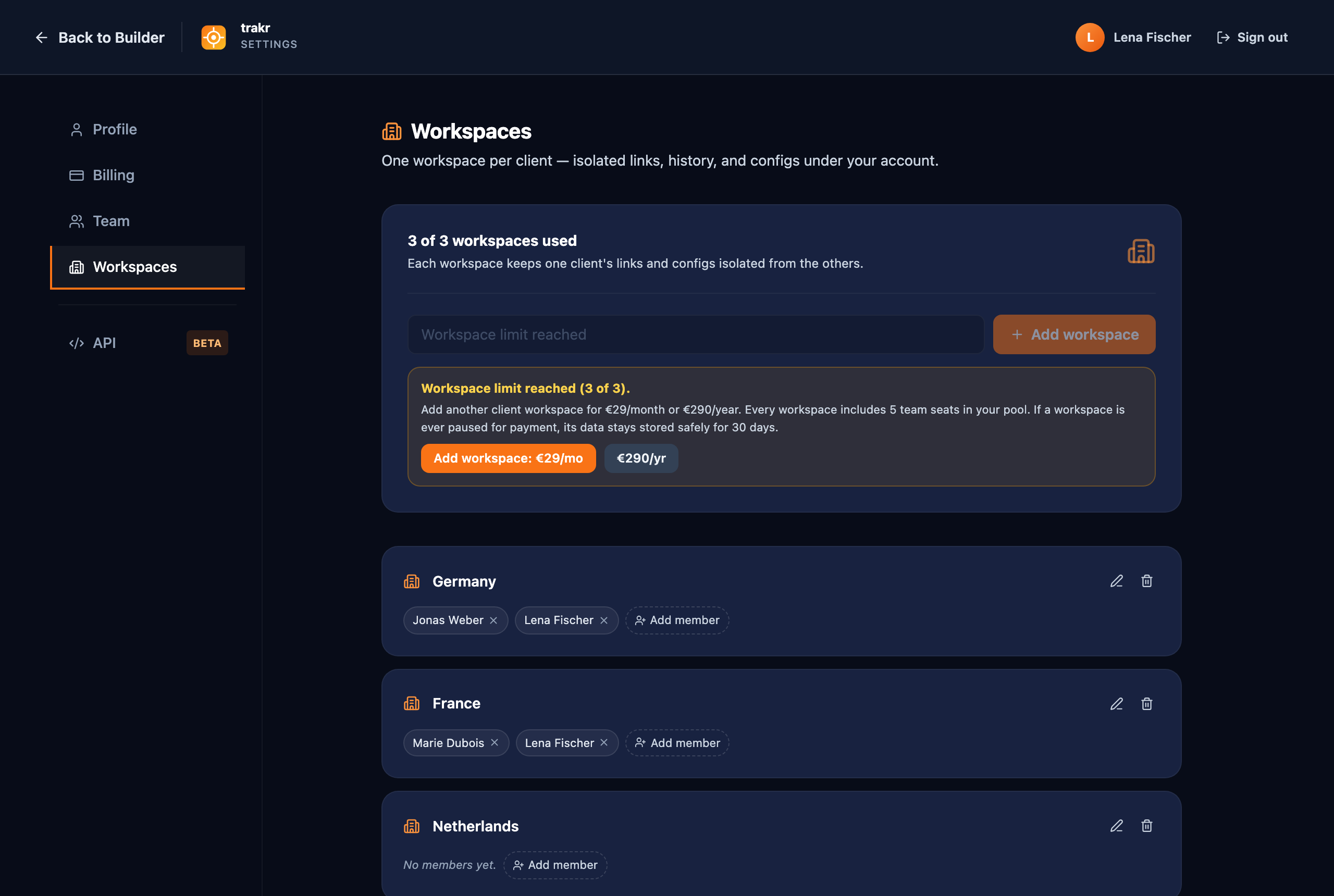The height and width of the screenshot is (896, 1334).
Task: Add member to France workspace
Action: [x=677, y=743]
